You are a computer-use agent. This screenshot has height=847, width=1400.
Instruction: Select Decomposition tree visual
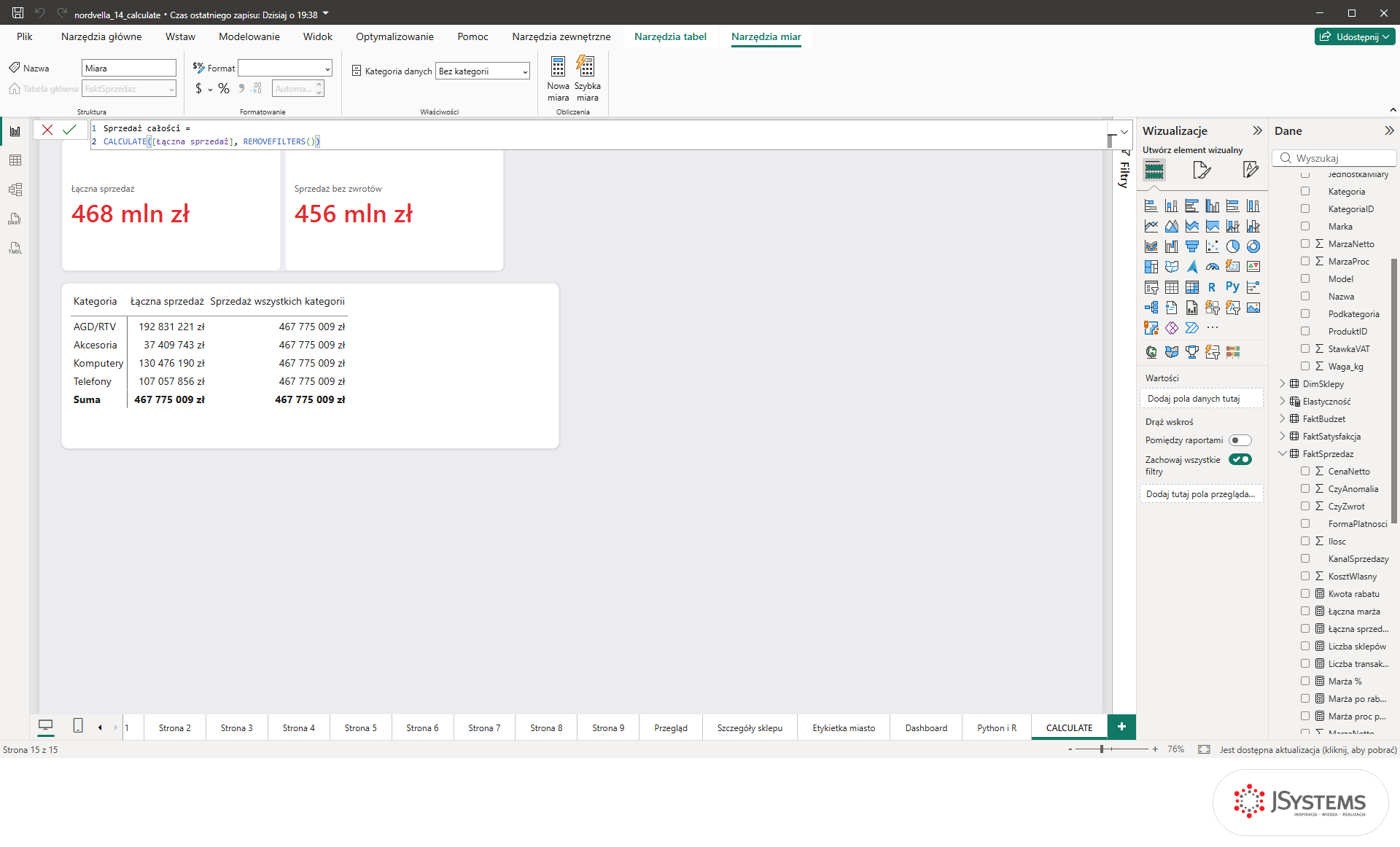pos(1151,308)
